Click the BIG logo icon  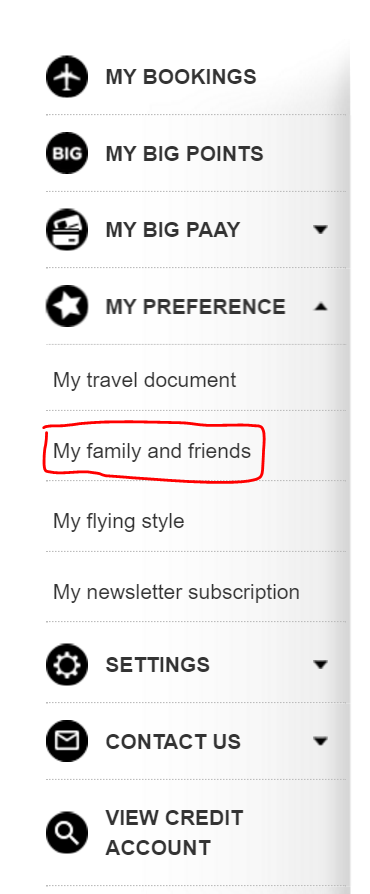tap(67, 153)
